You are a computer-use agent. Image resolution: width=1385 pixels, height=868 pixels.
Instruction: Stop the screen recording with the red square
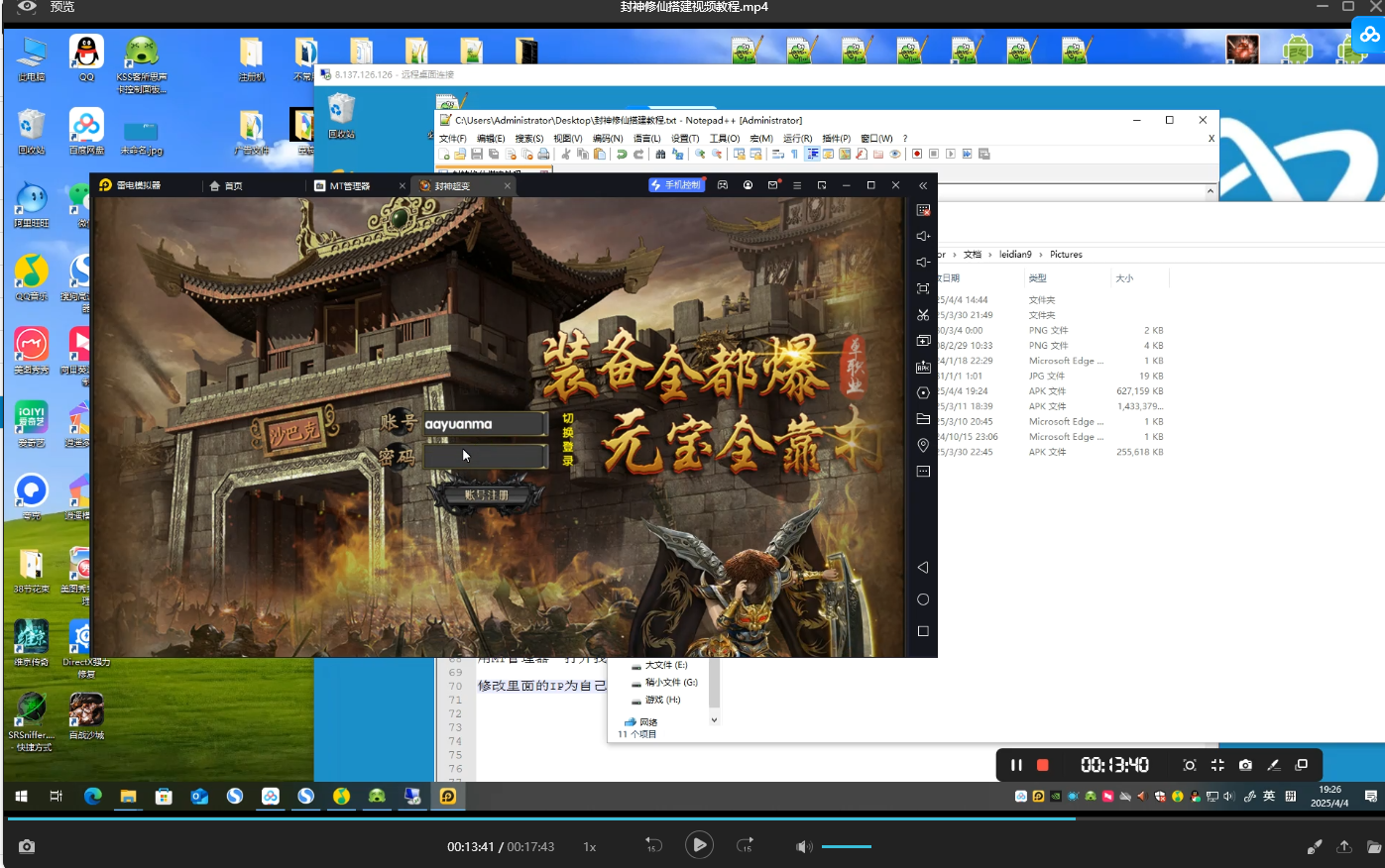tap(1043, 765)
